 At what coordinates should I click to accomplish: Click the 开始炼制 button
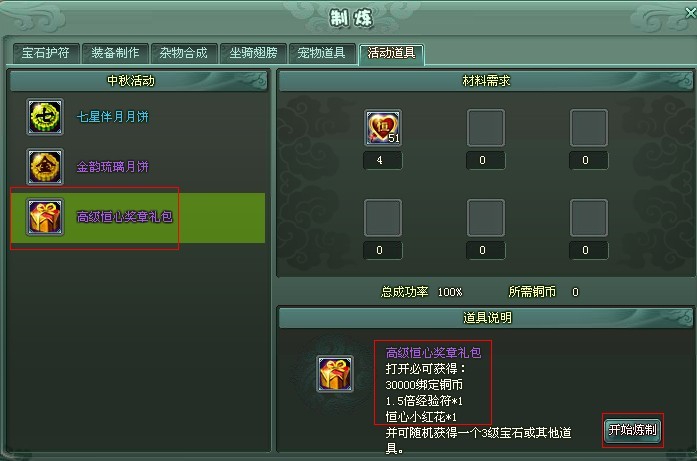tap(633, 430)
